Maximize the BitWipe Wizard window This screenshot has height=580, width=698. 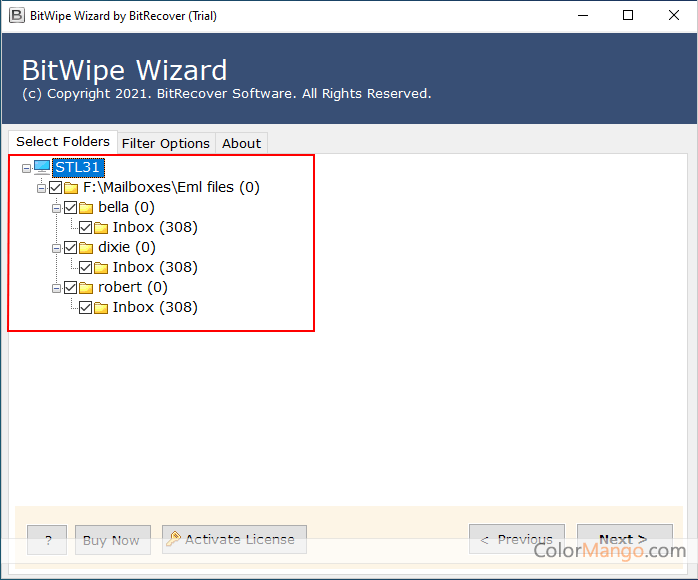coord(628,16)
